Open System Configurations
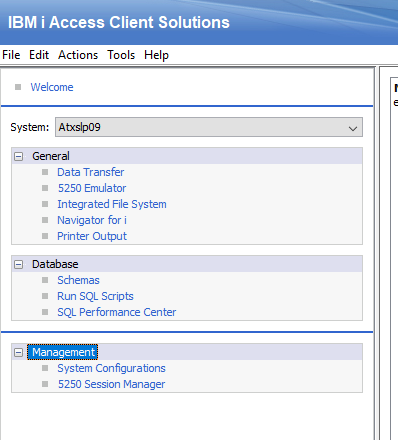 pos(111,368)
